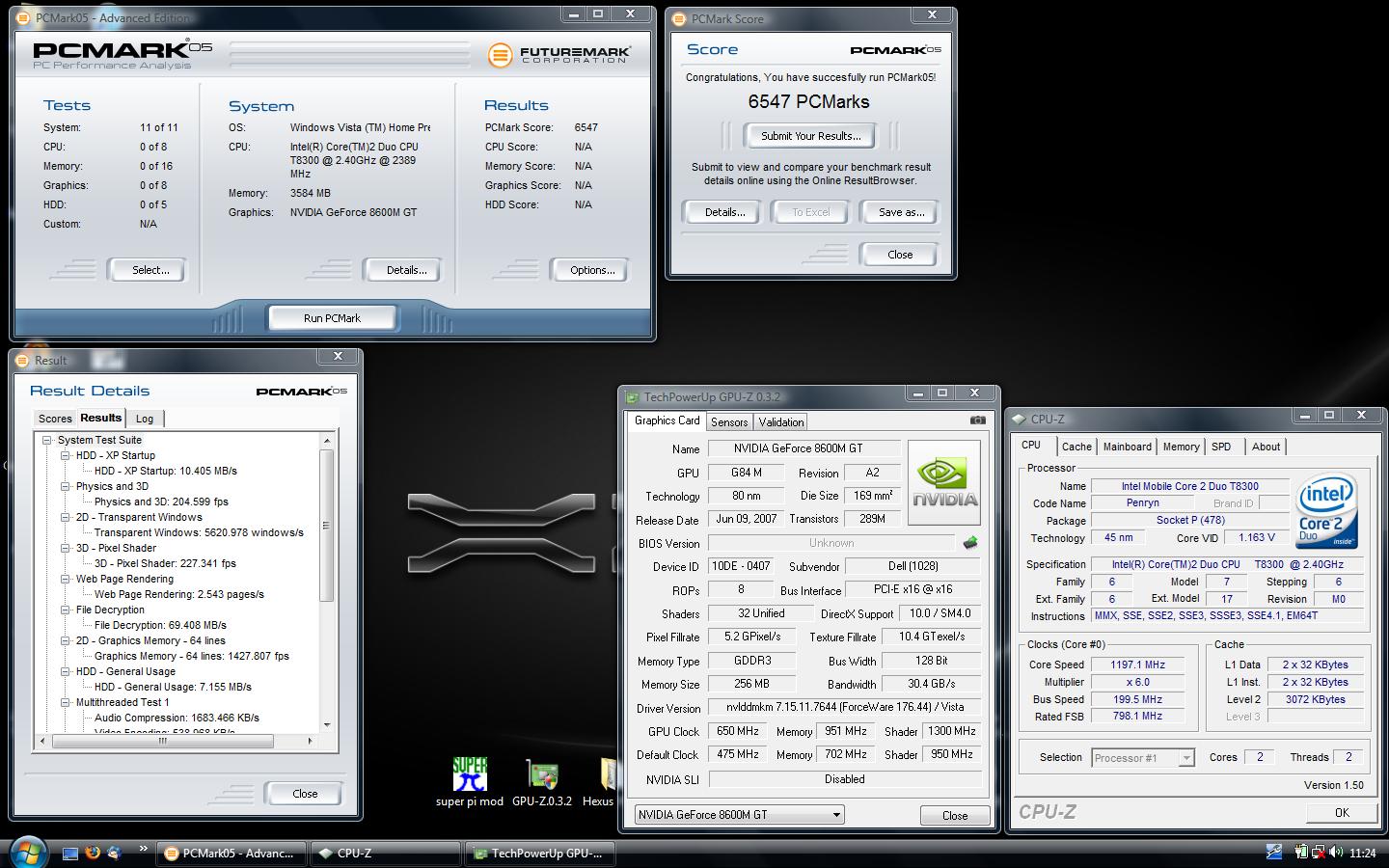The image size is (1389, 868).
Task: Click the vertical scrollbar in the results tree
Action: tap(326, 526)
